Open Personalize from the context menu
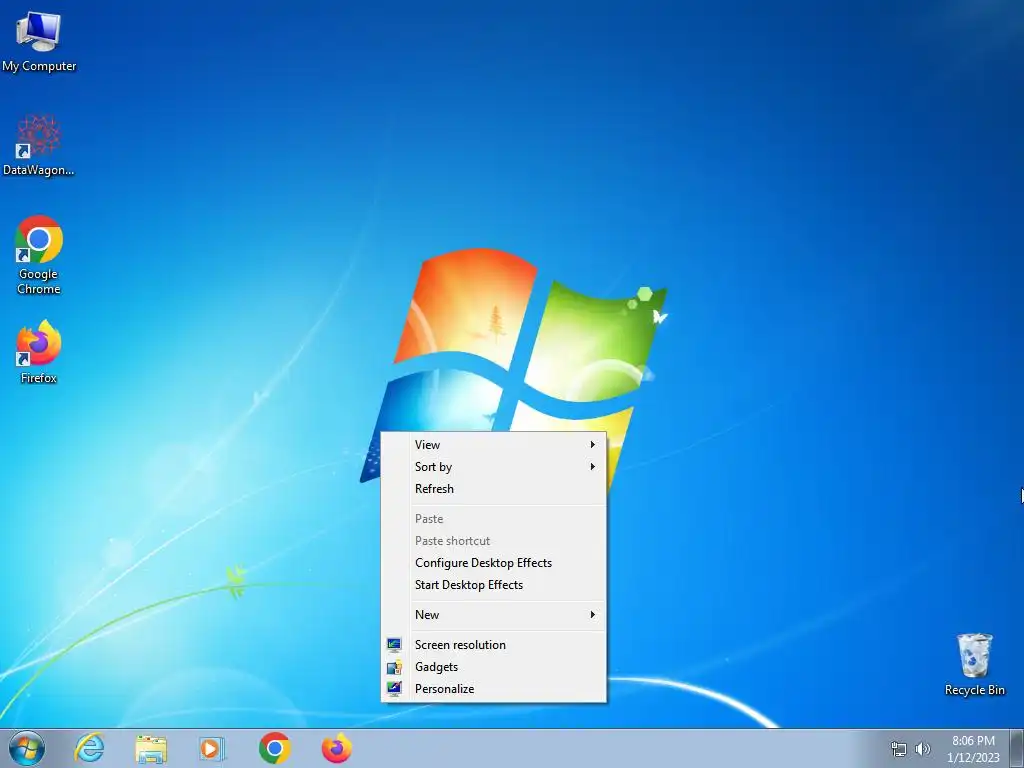Screen dimensions: 1024x768 click(494, 688)
